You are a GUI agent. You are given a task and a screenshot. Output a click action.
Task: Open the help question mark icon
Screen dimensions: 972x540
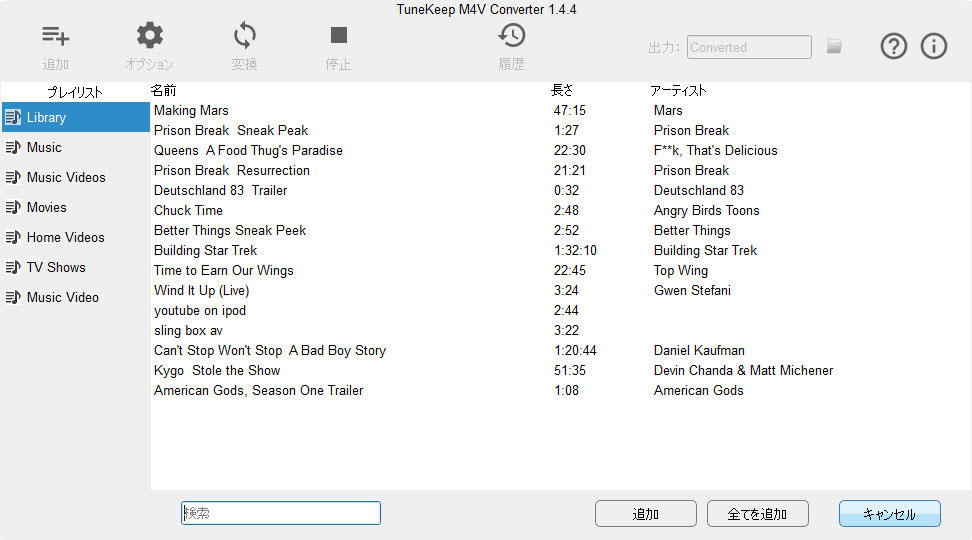[x=893, y=46]
